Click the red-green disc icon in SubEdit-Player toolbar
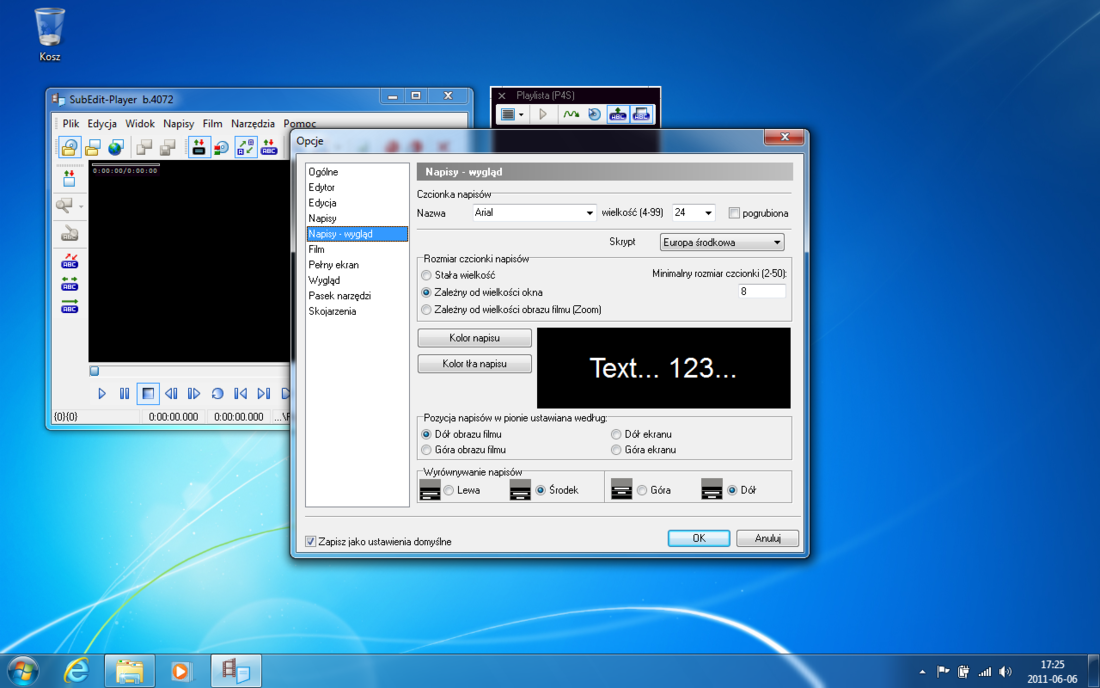 (222, 147)
